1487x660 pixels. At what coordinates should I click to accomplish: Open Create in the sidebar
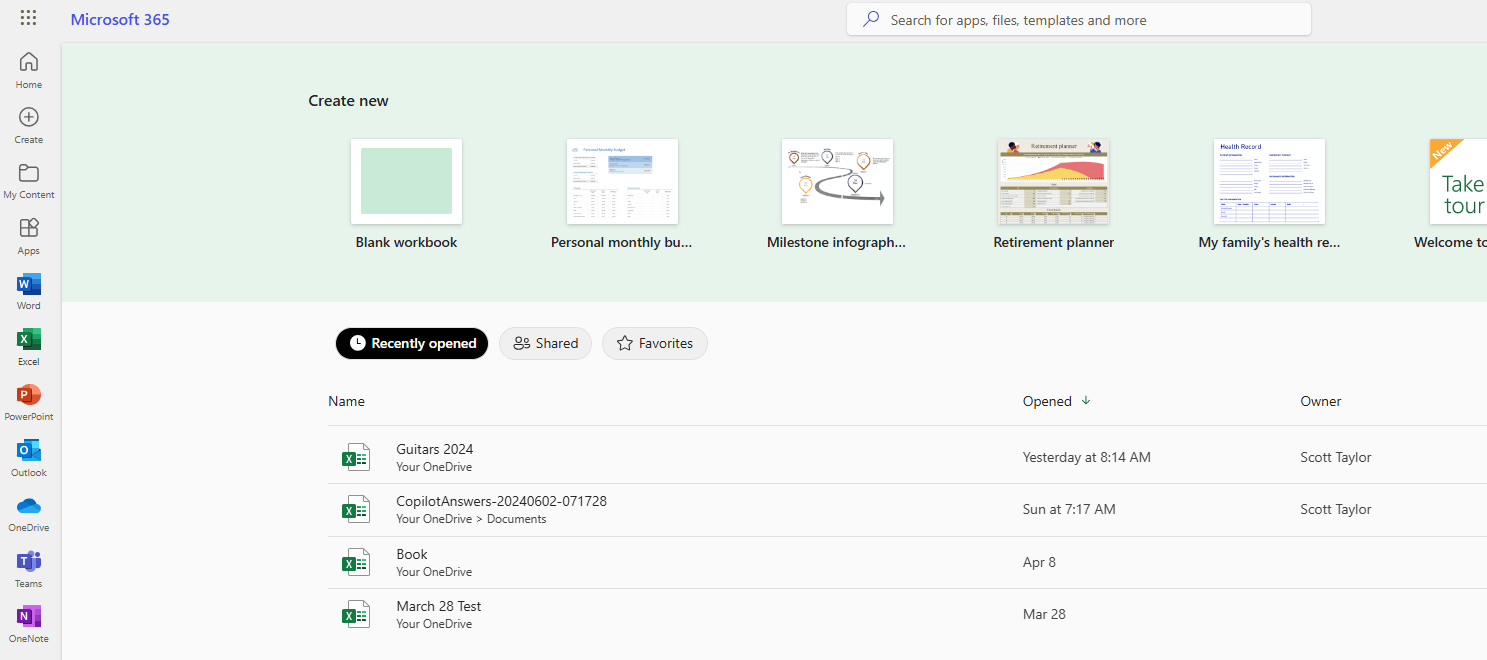pos(29,125)
